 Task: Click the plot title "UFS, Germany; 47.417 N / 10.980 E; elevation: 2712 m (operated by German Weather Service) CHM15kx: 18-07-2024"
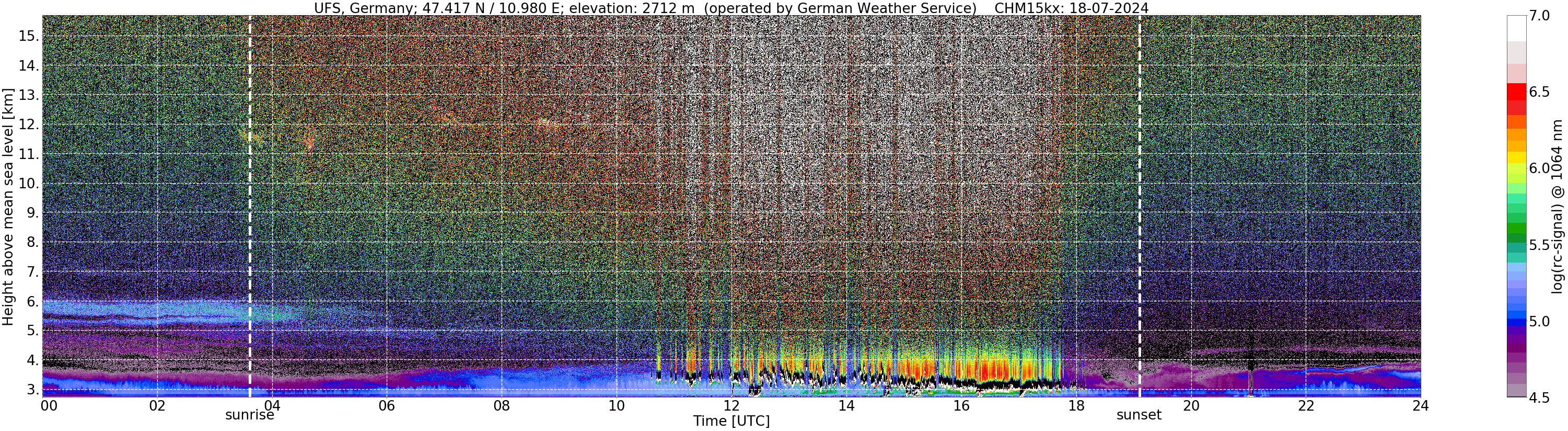coord(731,8)
